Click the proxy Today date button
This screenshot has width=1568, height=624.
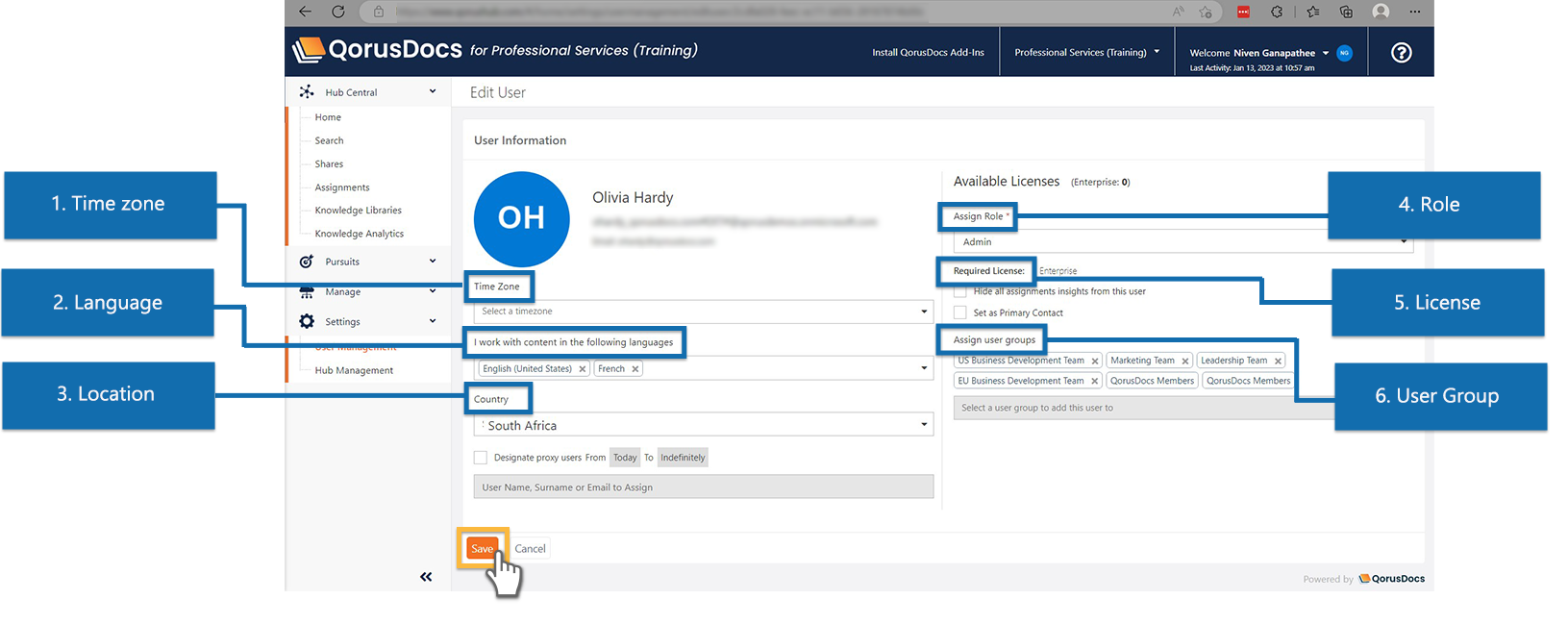coord(625,458)
